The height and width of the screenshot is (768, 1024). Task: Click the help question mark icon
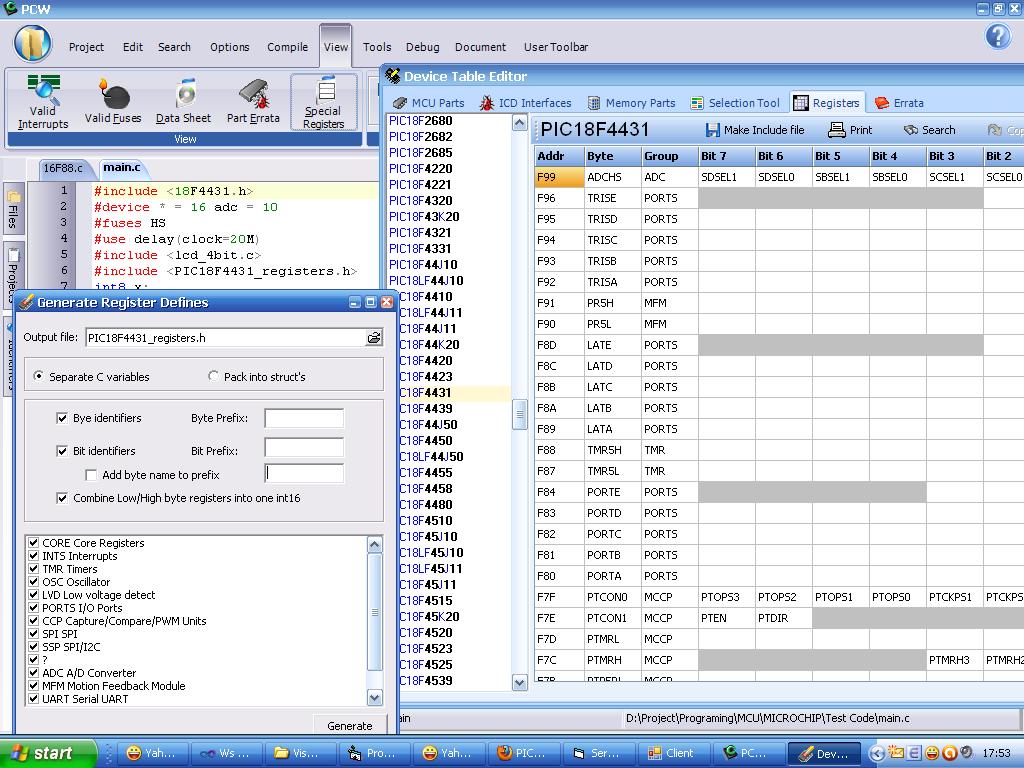tap(997, 37)
